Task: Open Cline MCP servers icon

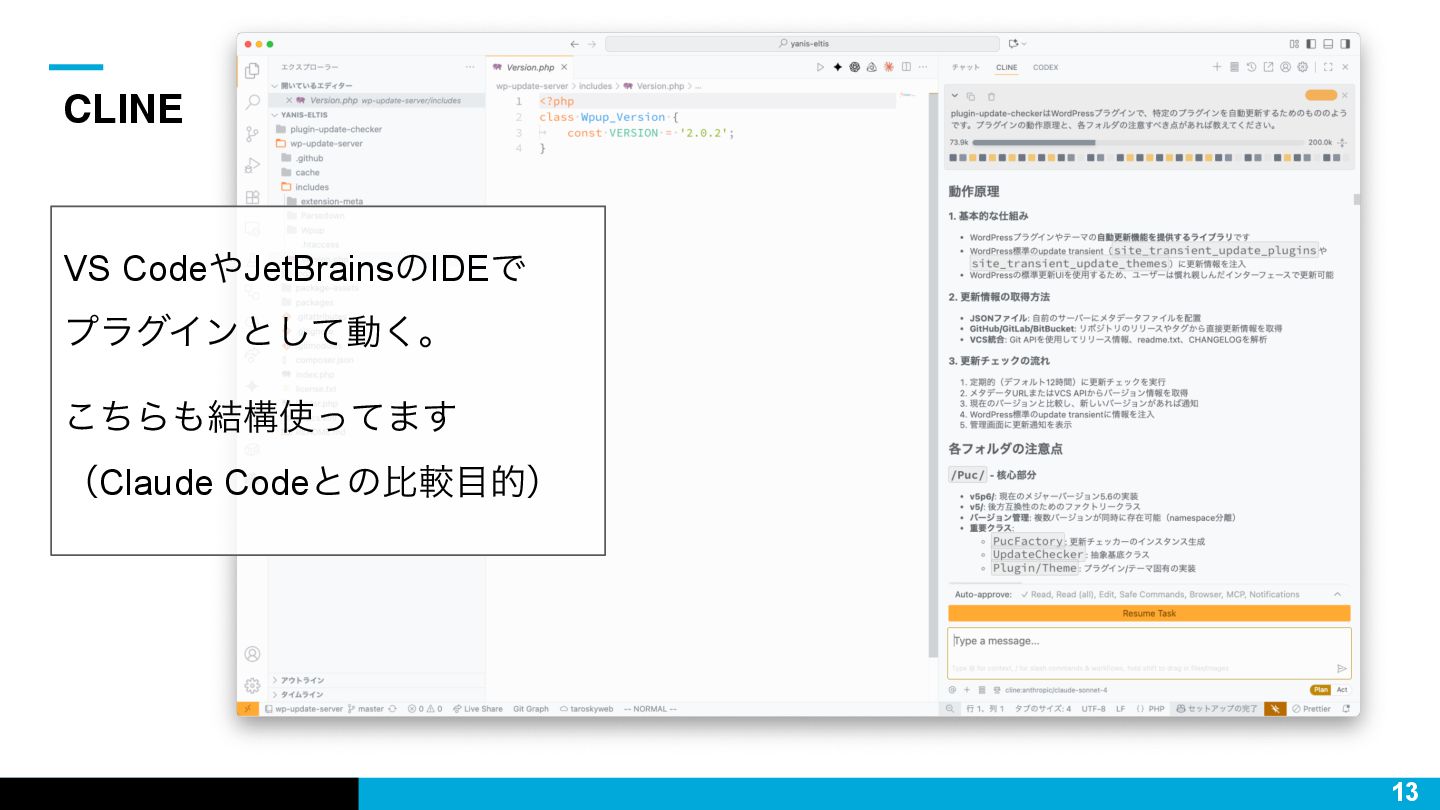Action: (x=1234, y=67)
